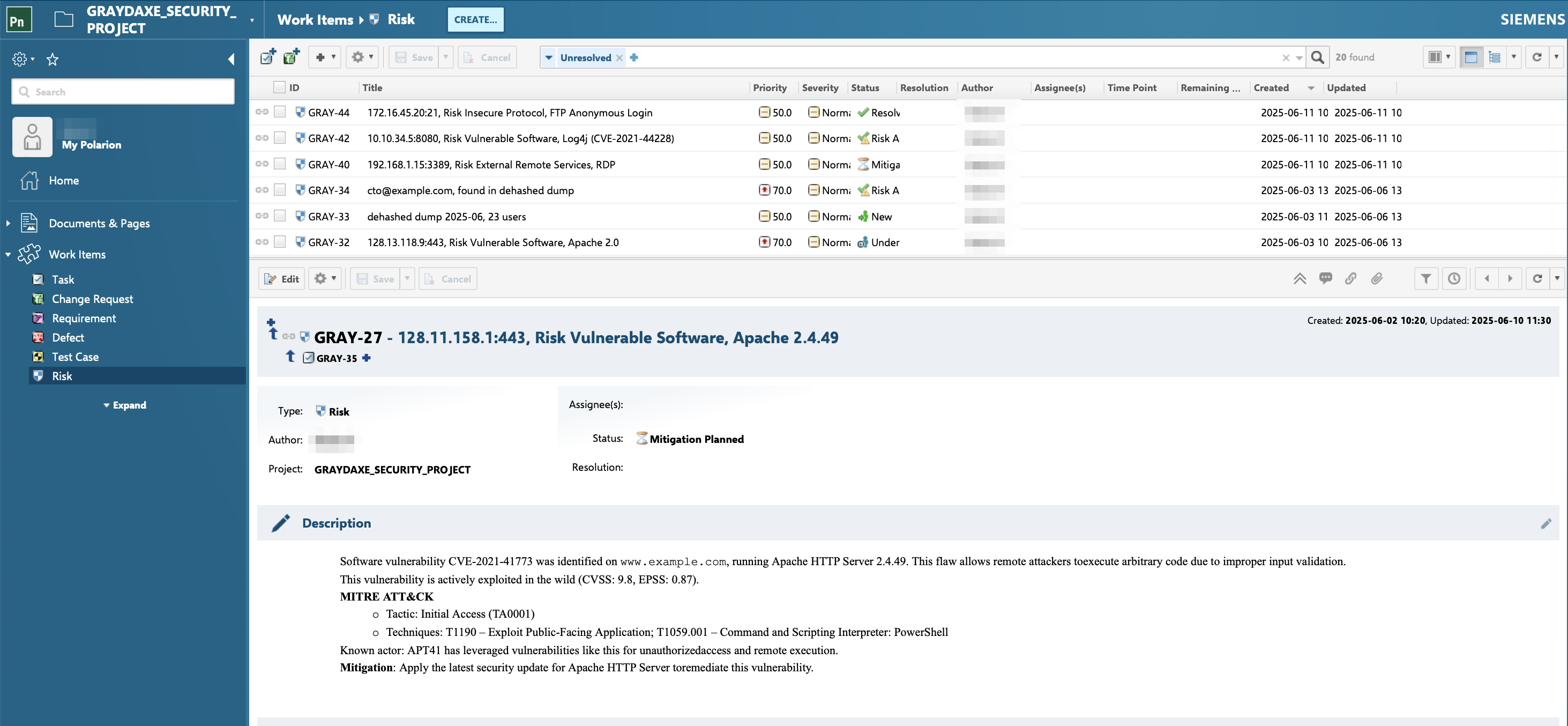Switch to tree view icon

[x=1495, y=57]
